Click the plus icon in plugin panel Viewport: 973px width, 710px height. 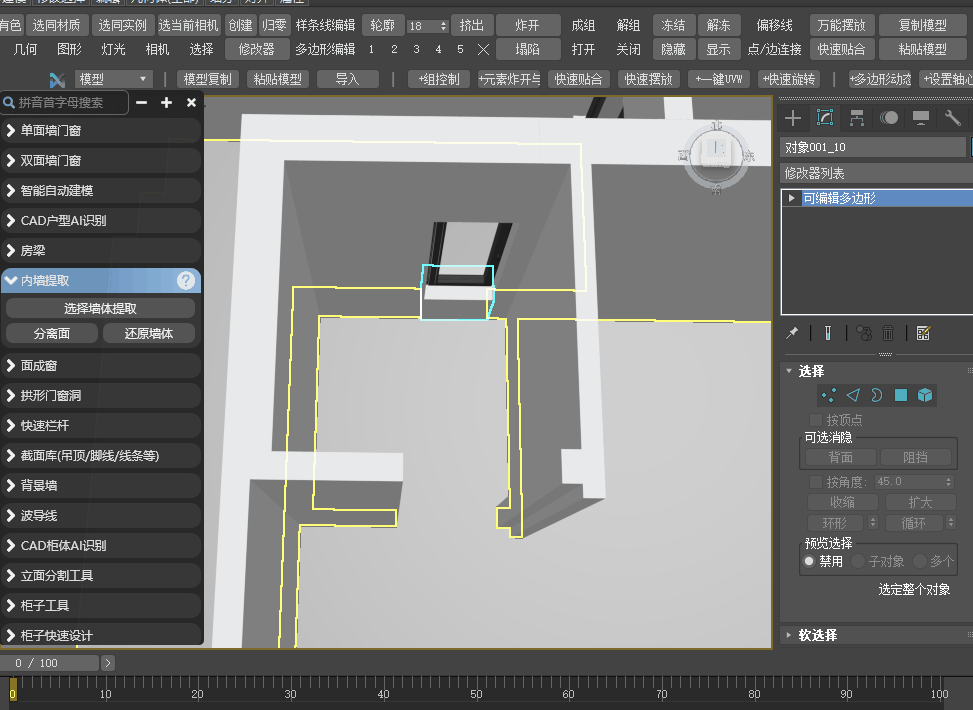(166, 102)
